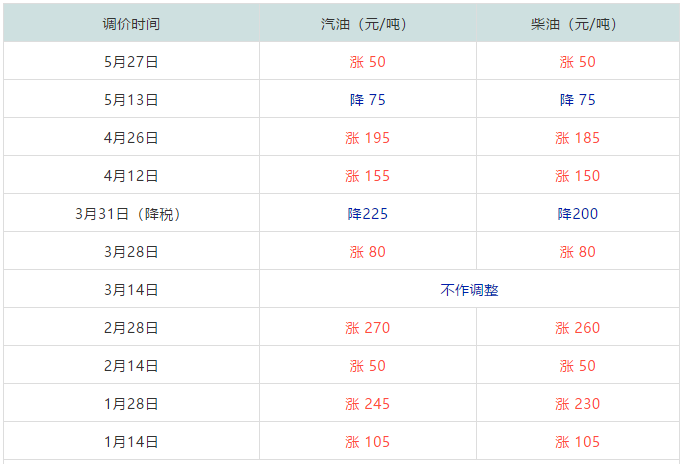Click the "降225" gasoline cell
Viewport: 684px width, 464px height.
point(368,213)
